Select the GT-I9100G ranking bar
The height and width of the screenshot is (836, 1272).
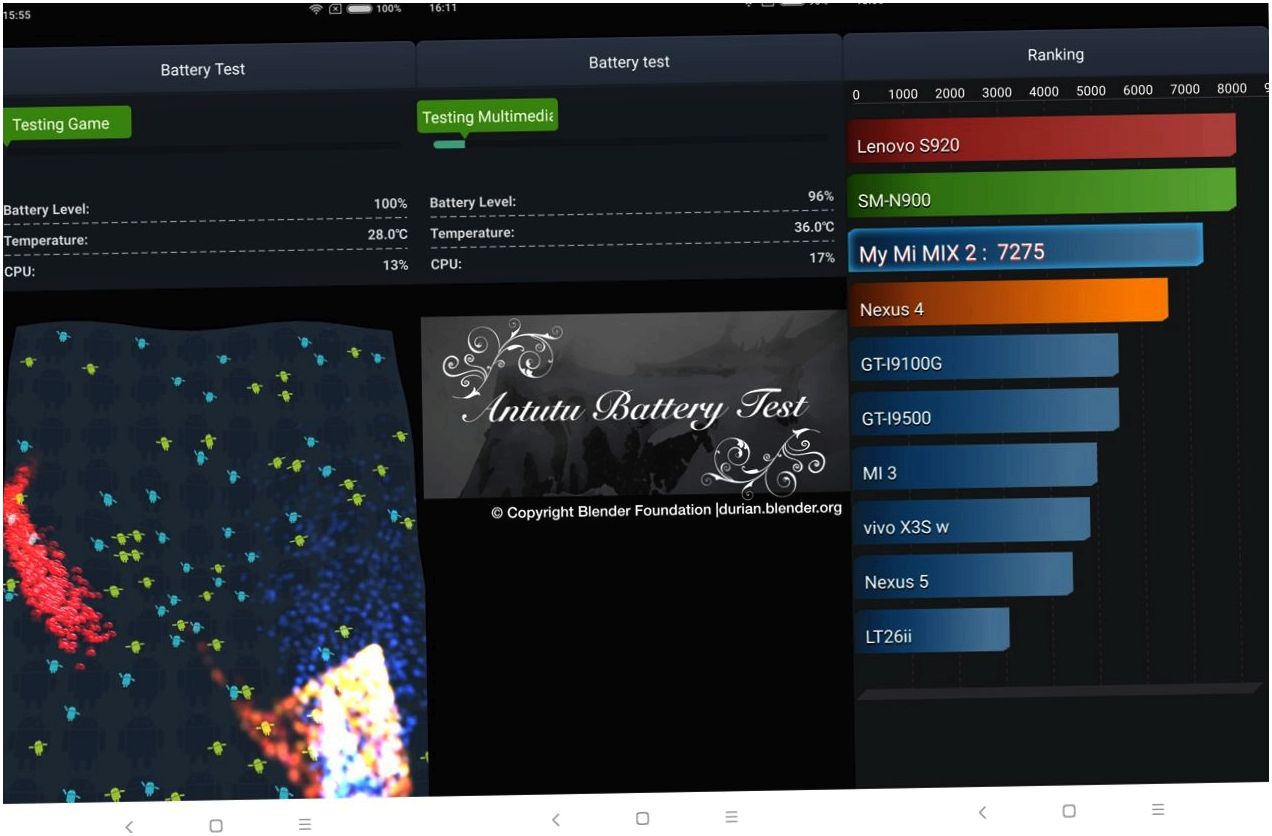pos(984,356)
